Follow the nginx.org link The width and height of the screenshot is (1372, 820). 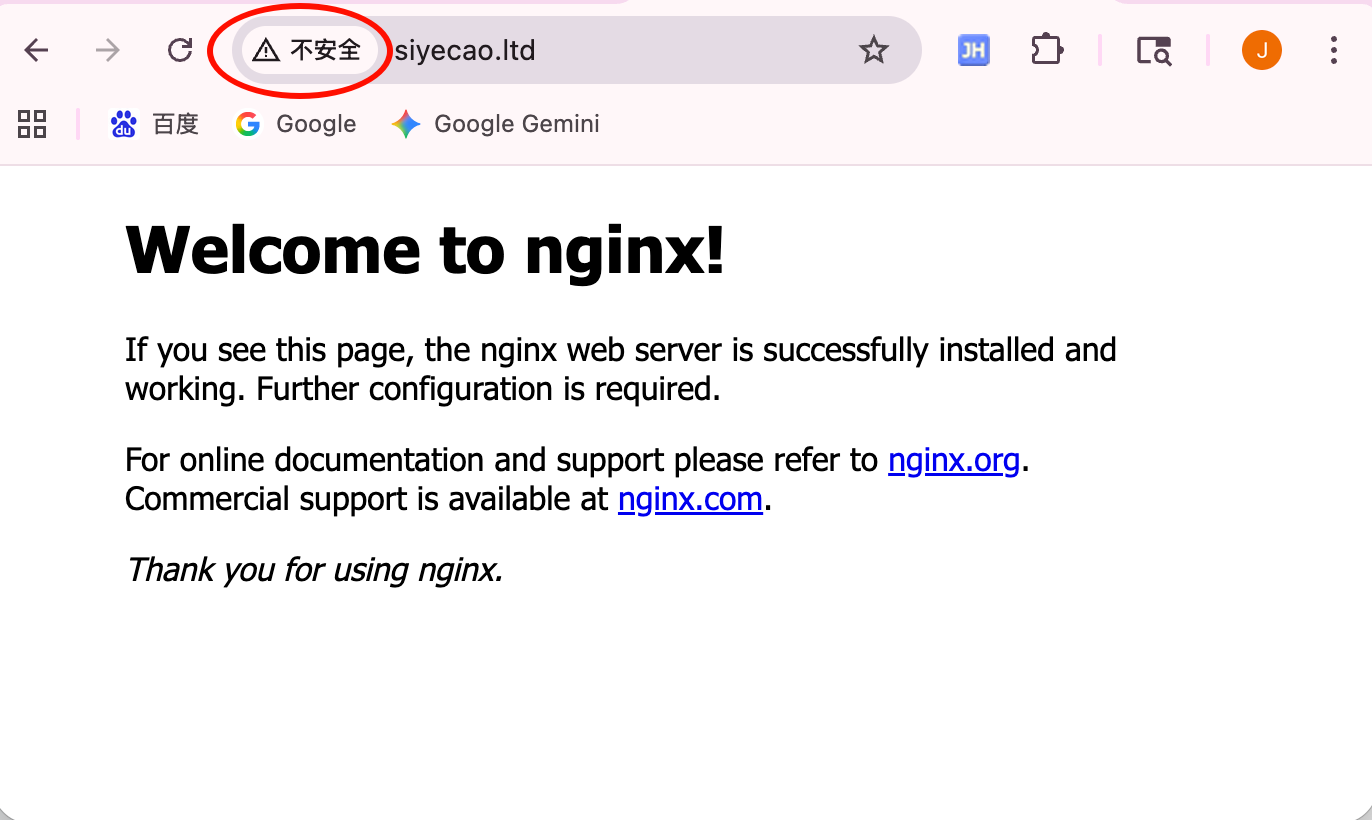[x=954, y=460]
